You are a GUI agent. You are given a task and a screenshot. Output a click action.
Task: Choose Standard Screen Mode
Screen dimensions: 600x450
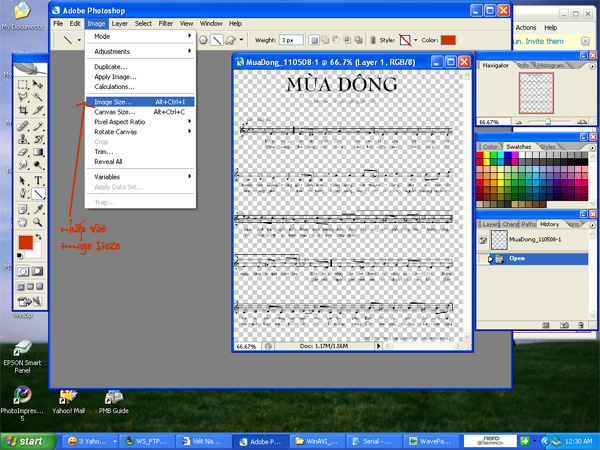coord(21,286)
